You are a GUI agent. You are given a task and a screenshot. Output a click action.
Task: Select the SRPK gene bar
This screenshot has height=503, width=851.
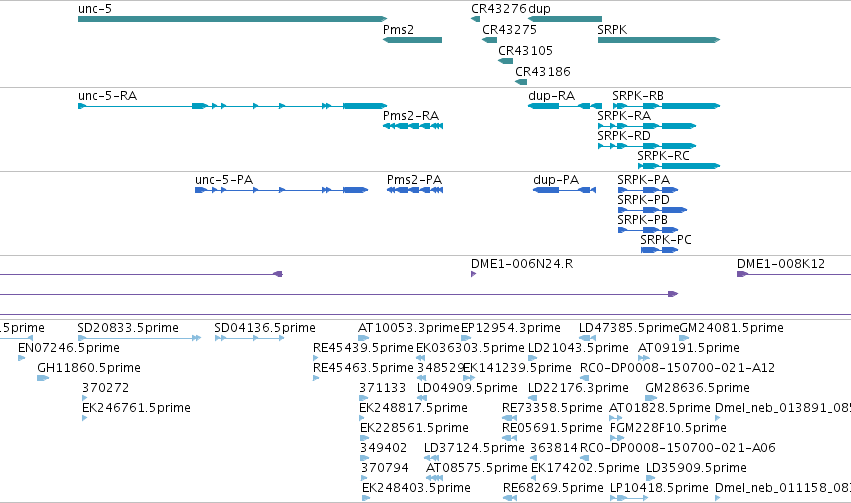coord(659,40)
